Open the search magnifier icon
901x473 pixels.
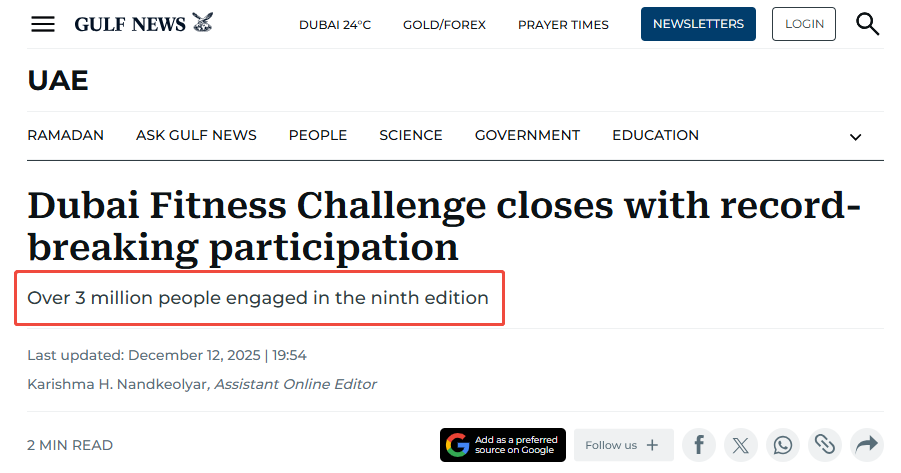(x=867, y=24)
